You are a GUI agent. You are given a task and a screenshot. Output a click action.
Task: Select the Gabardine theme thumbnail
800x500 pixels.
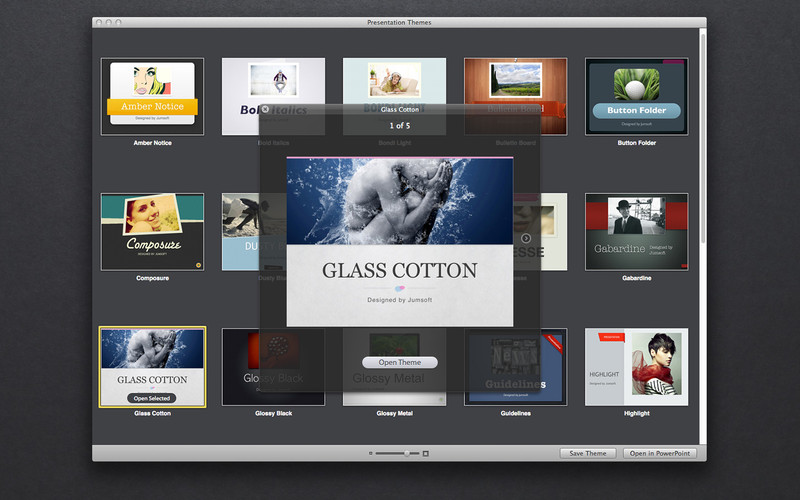pyautogui.click(x=637, y=232)
